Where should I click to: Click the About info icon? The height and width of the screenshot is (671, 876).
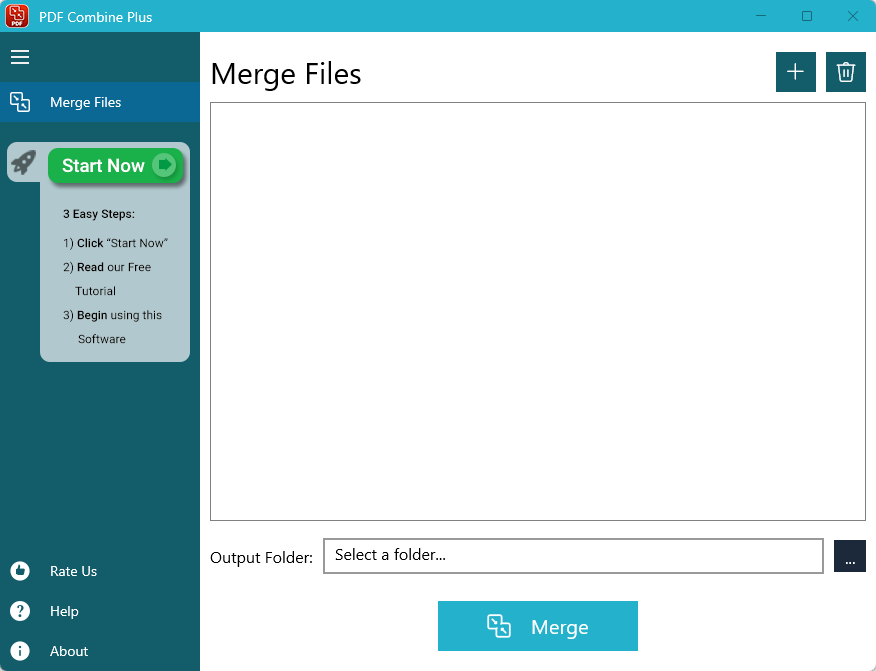click(22, 651)
